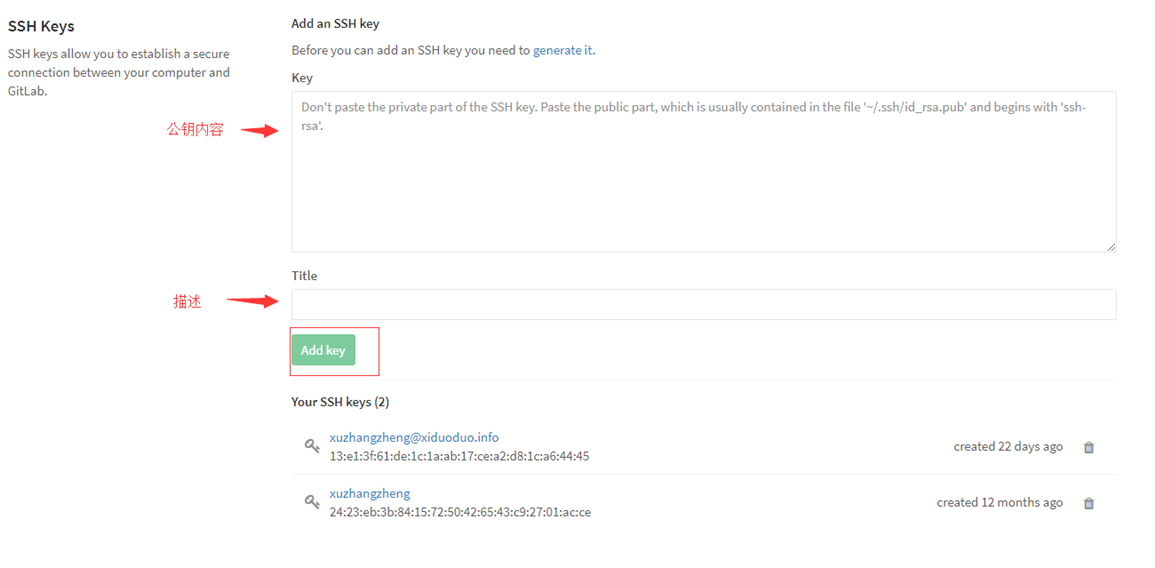Select fingerprint 13:e1:3f:61:de:1c:1a:ab:17:ce:a2:d8:1c:a6:44:45
This screenshot has height=568, width=1155.
[x=460, y=456]
